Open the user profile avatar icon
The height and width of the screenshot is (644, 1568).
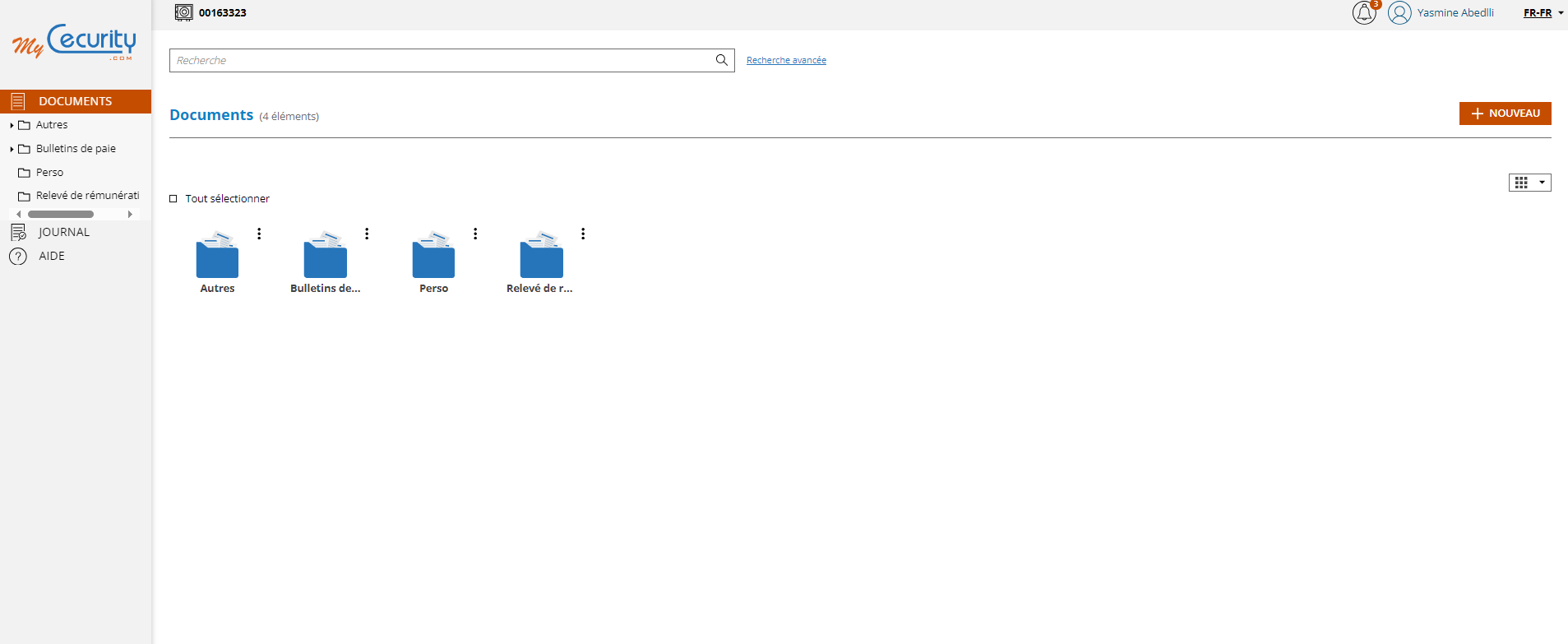(x=1399, y=13)
